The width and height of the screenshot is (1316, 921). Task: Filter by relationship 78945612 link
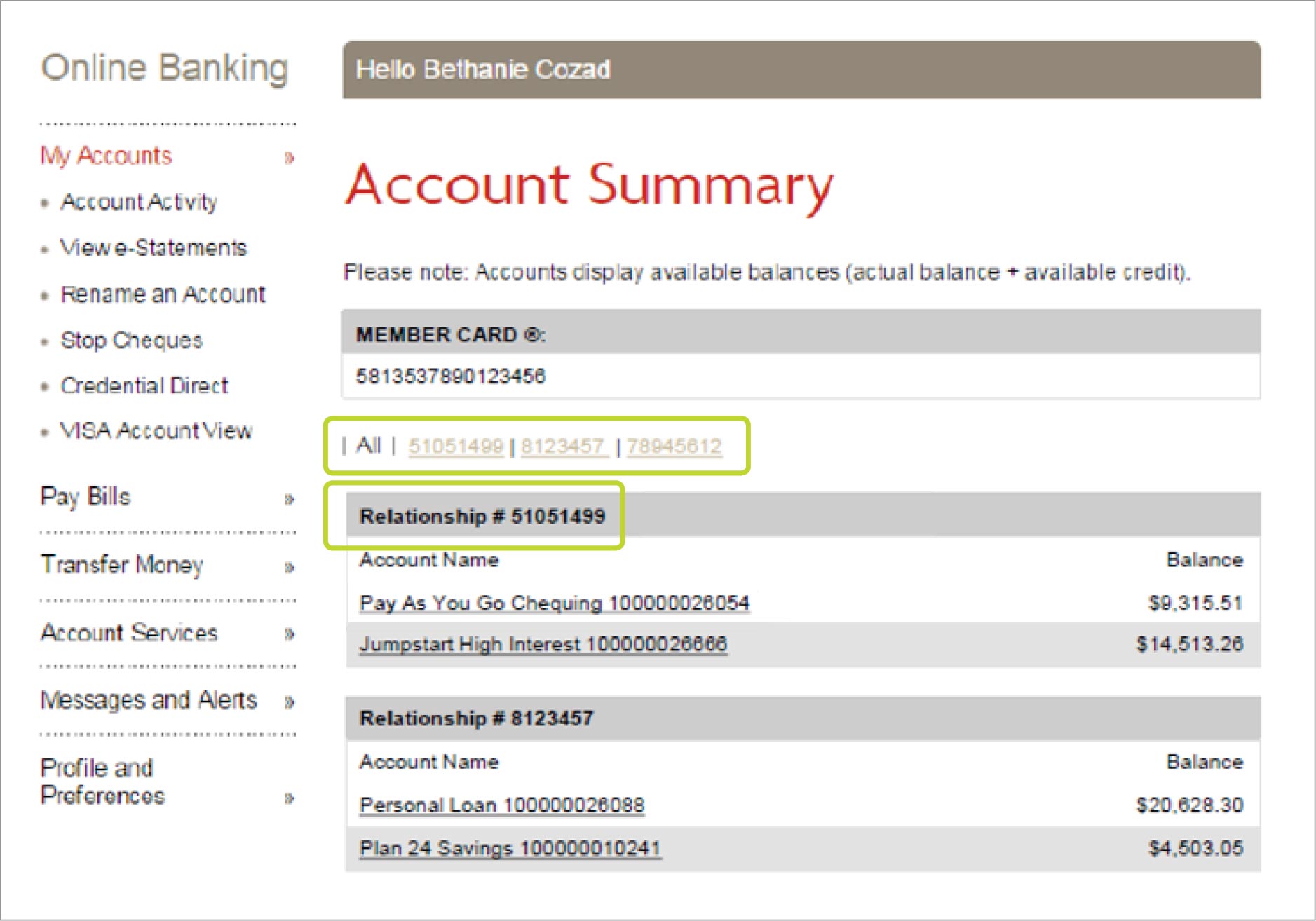(674, 446)
